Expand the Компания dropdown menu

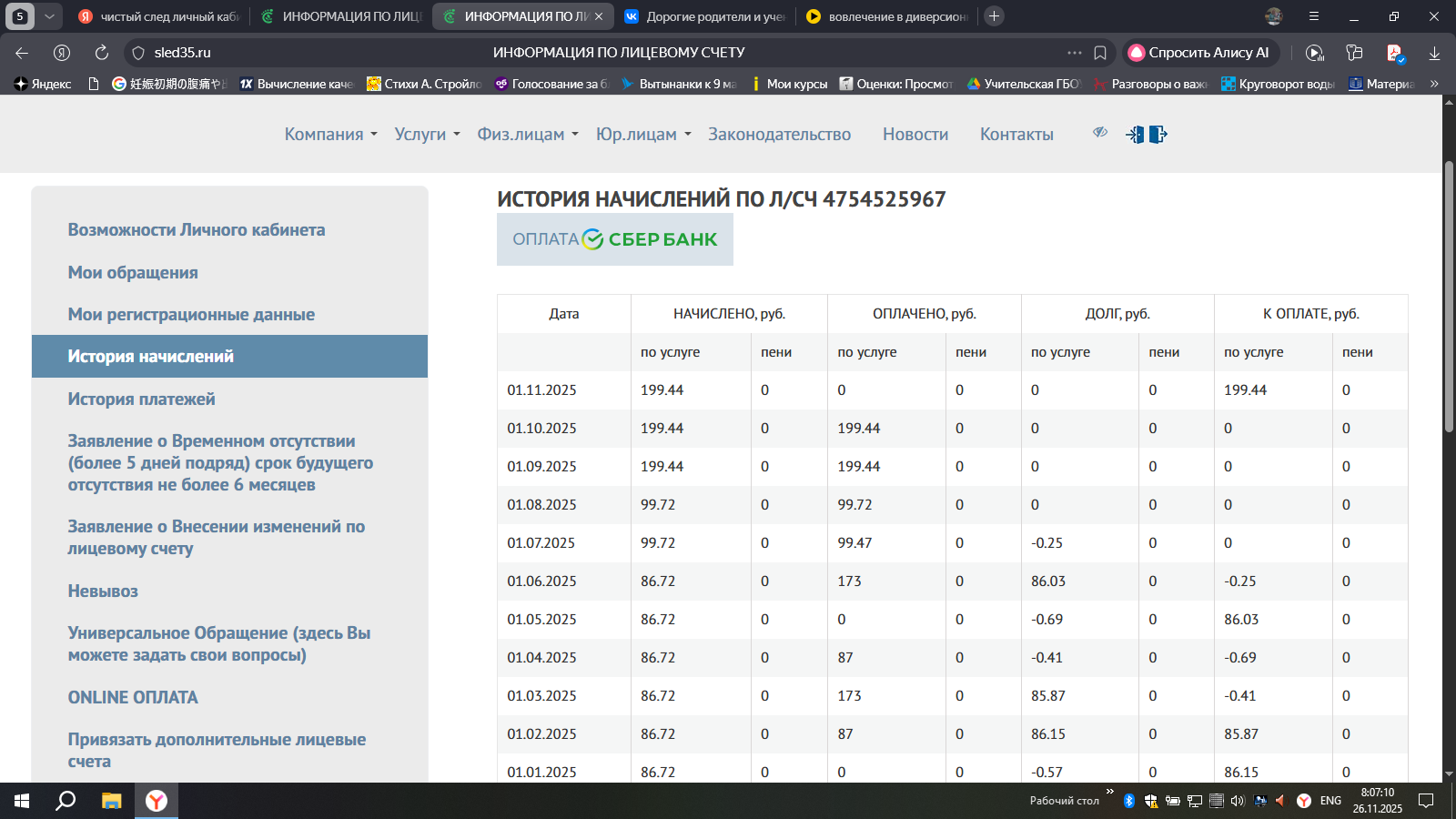click(330, 135)
